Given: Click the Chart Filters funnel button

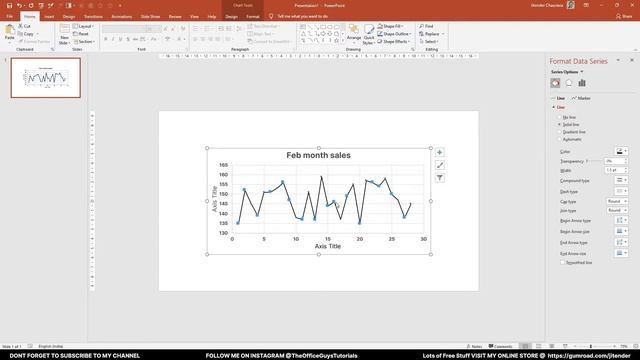Looking at the screenshot, I should coord(440,178).
